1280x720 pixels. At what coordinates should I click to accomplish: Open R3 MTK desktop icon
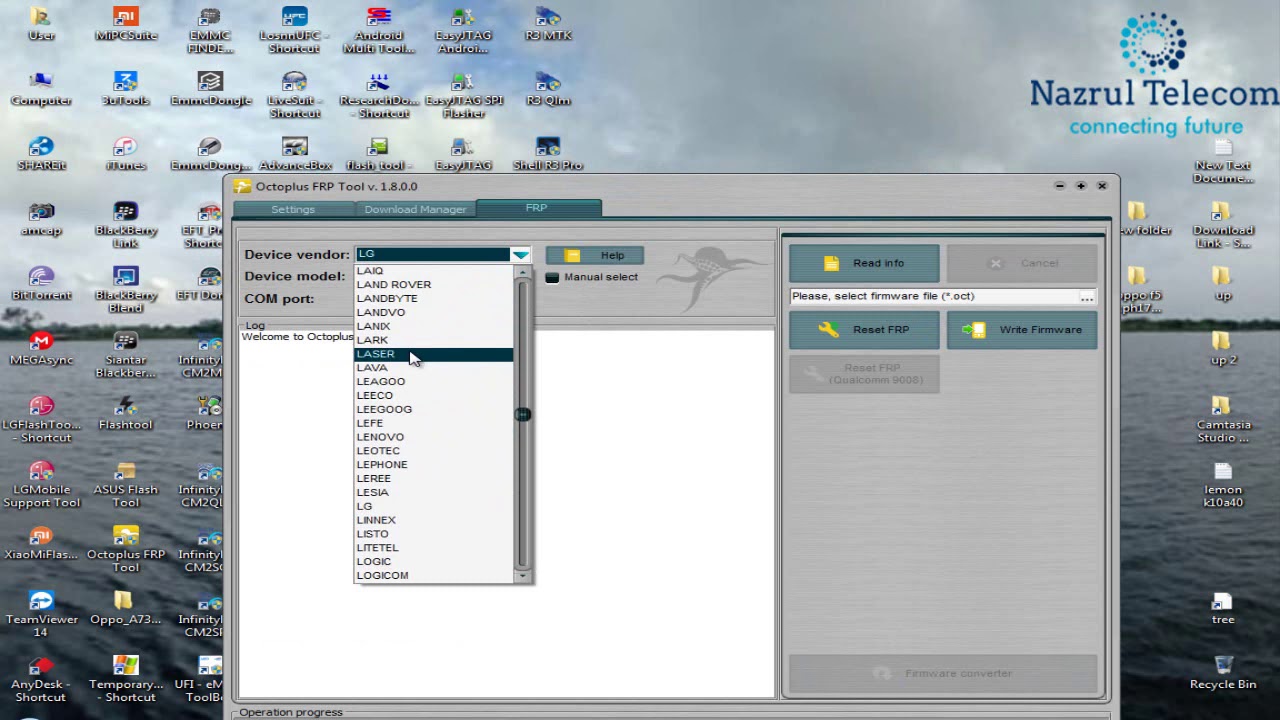[548, 24]
